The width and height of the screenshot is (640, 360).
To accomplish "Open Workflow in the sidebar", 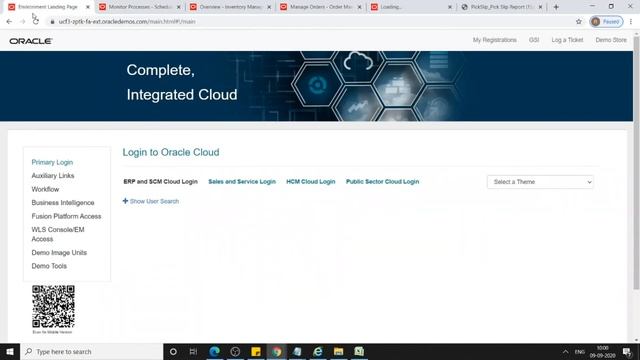I will [x=45, y=189].
